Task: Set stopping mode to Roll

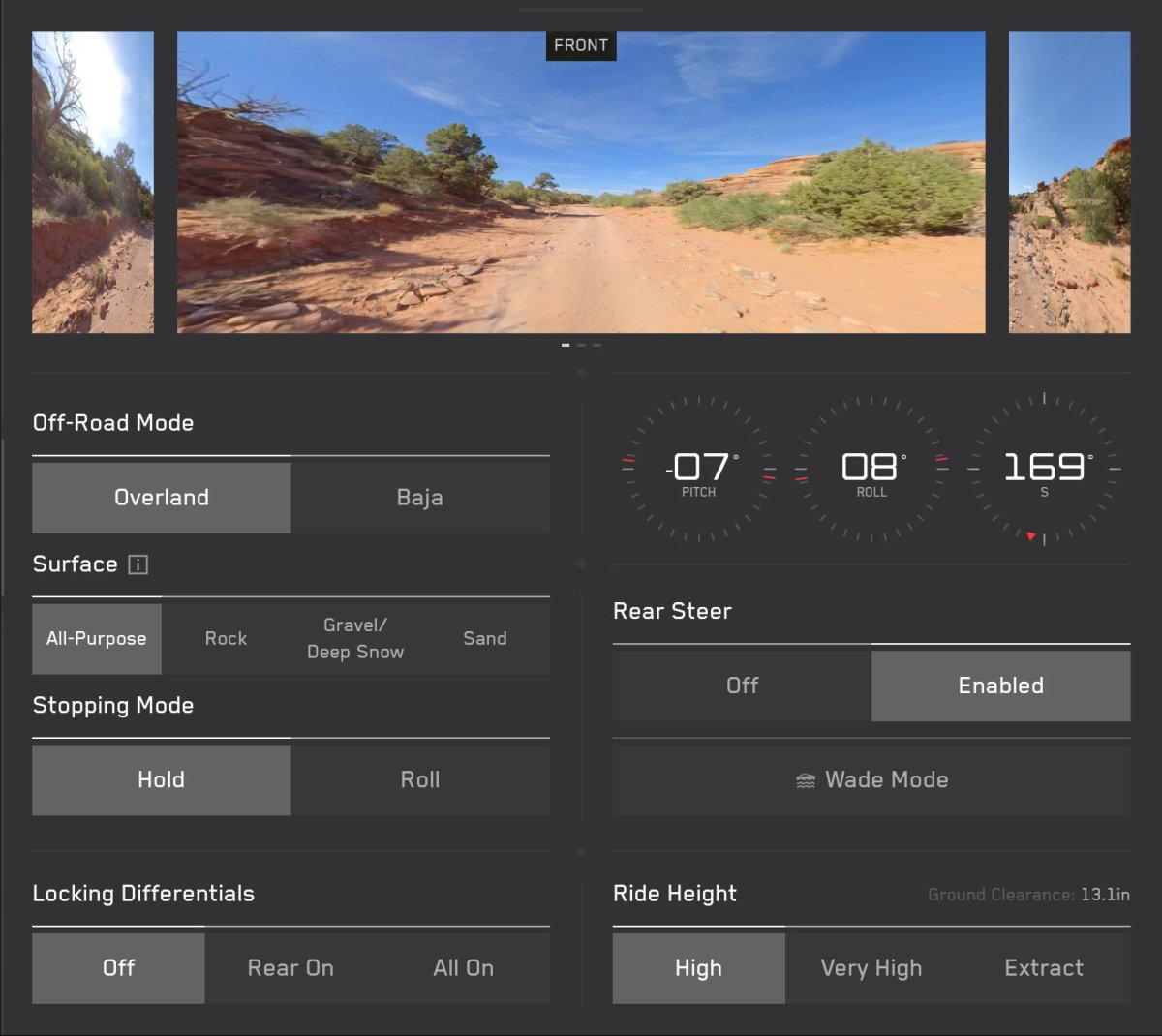Action: [x=420, y=780]
